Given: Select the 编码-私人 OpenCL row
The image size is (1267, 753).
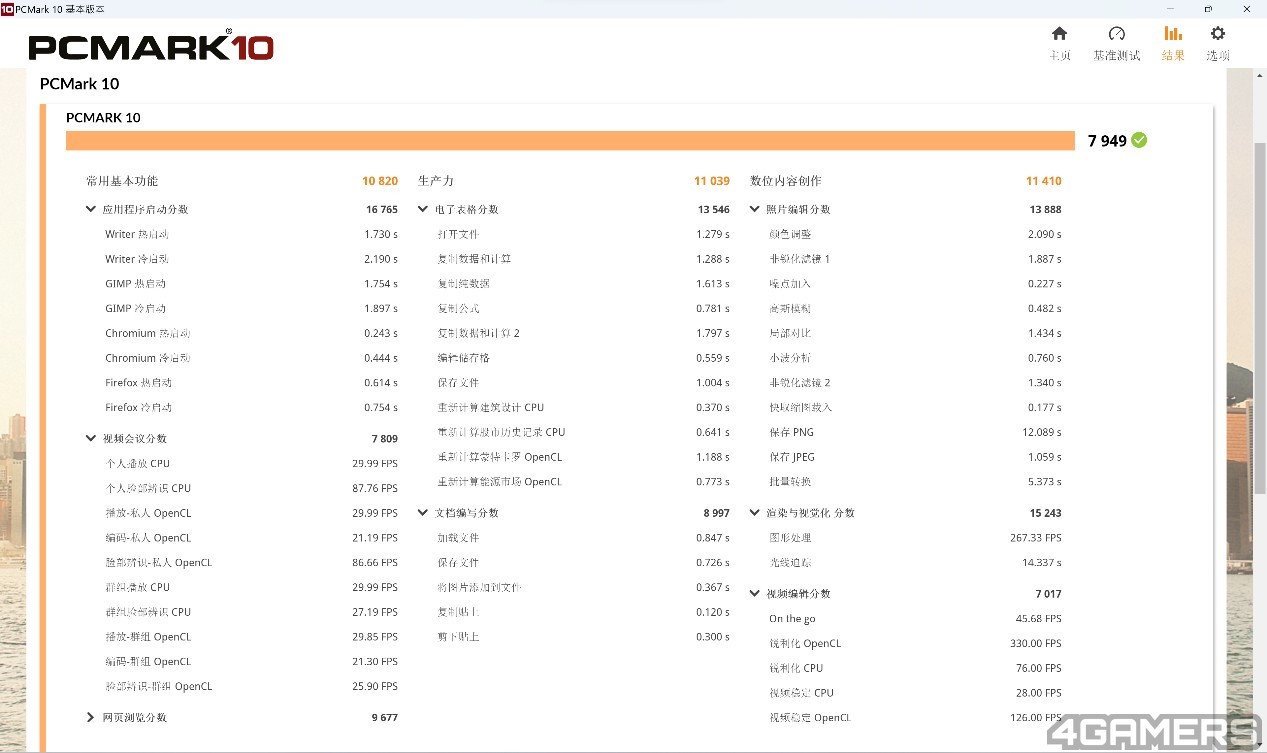Looking at the screenshot, I should (x=251, y=538).
